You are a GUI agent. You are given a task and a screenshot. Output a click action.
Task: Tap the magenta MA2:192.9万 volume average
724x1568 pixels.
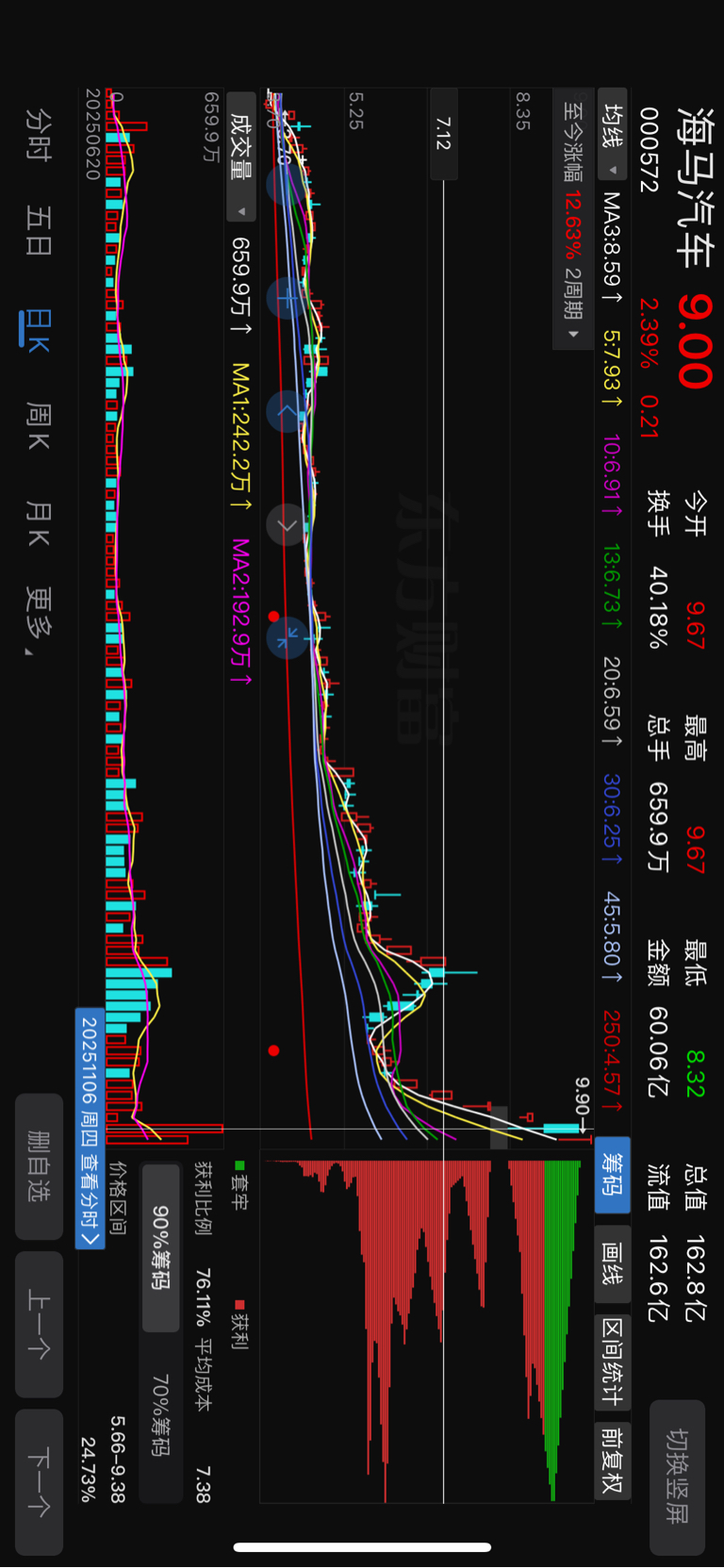pos(242,613)
